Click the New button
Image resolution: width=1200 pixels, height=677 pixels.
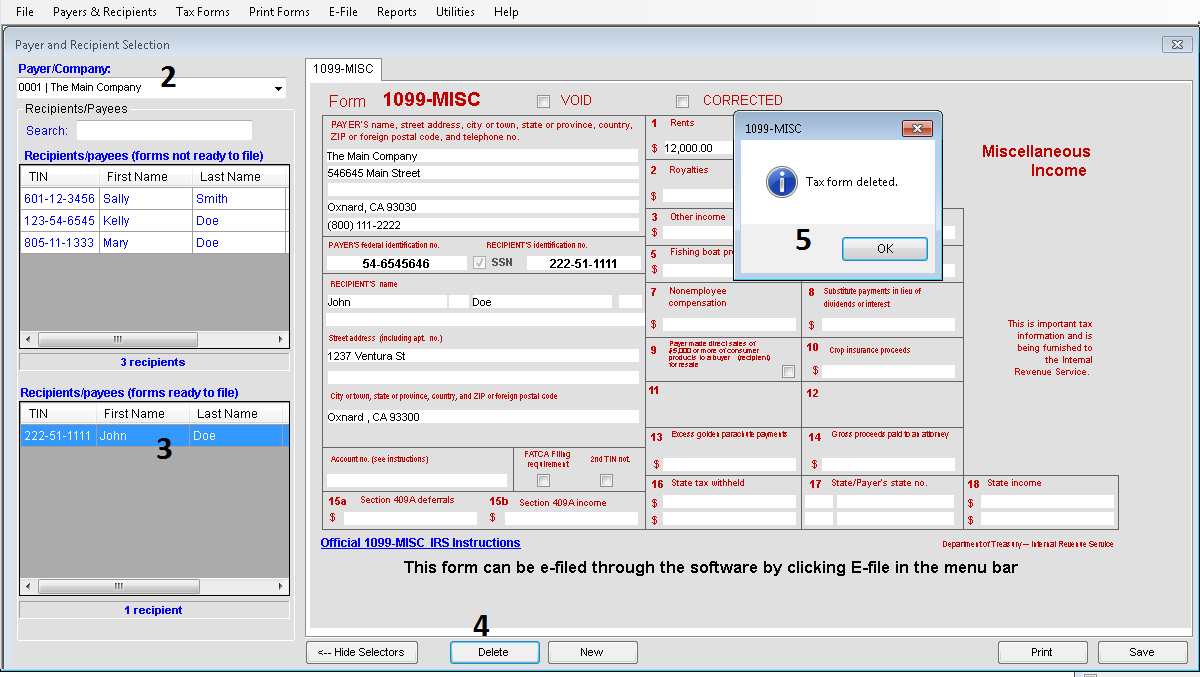592,652
